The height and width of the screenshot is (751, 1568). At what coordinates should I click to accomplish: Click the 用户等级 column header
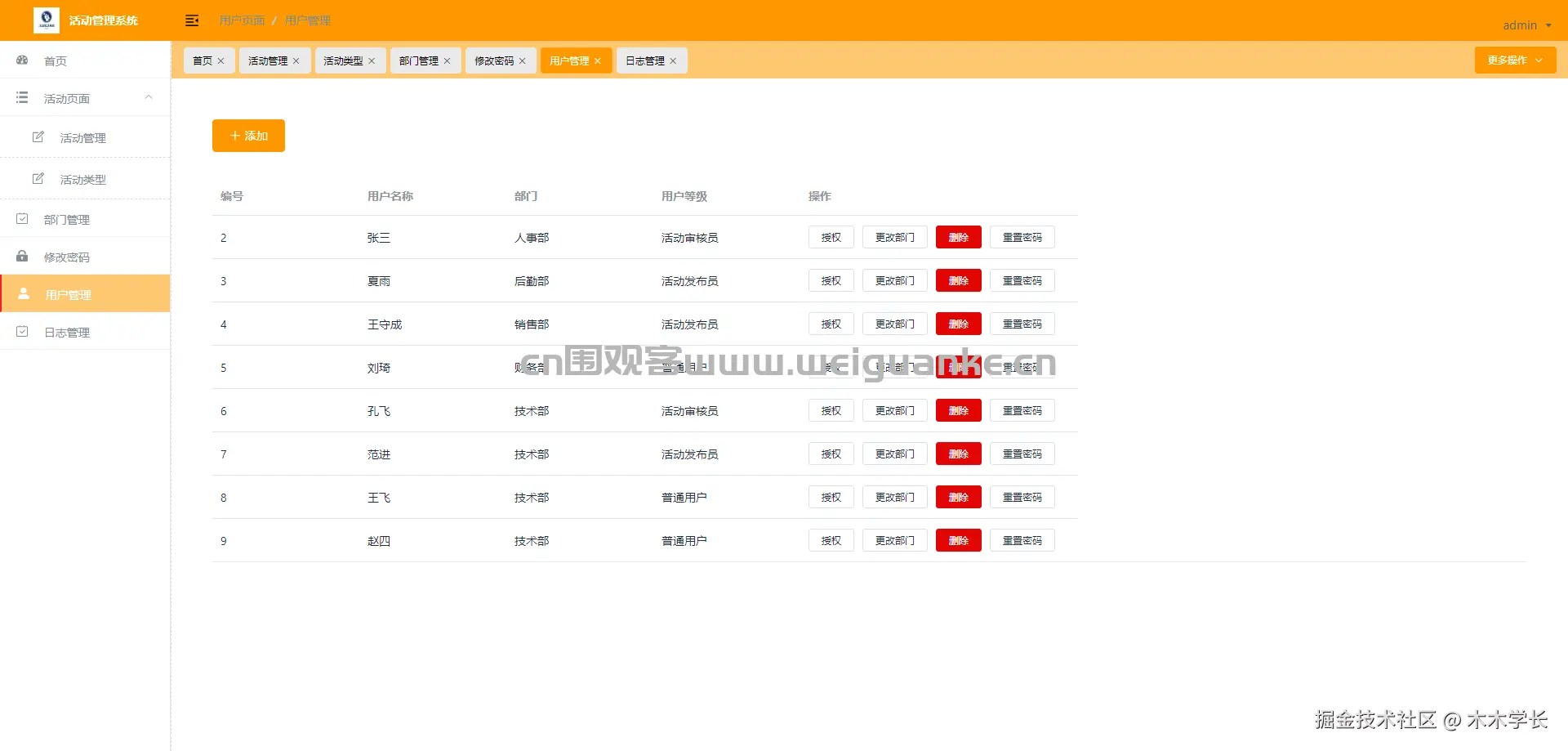(x=684, y=196)
